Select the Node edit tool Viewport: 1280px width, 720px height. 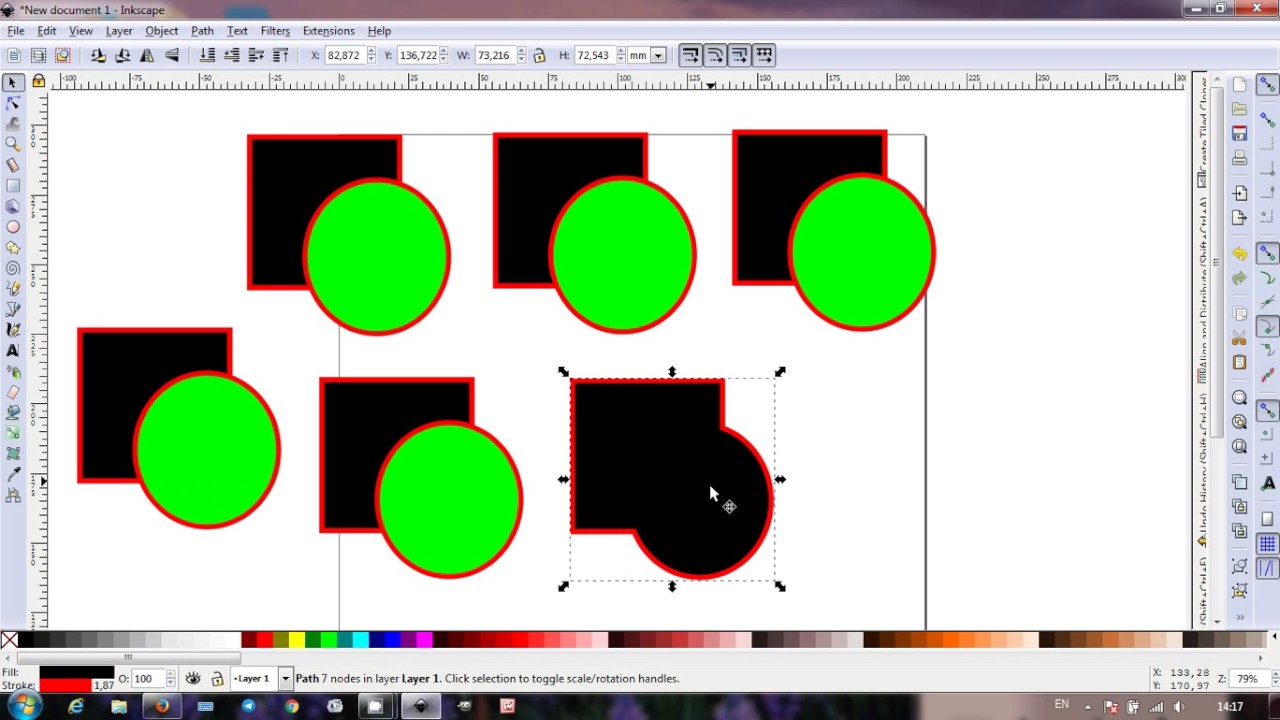click(x=13, y=103)
